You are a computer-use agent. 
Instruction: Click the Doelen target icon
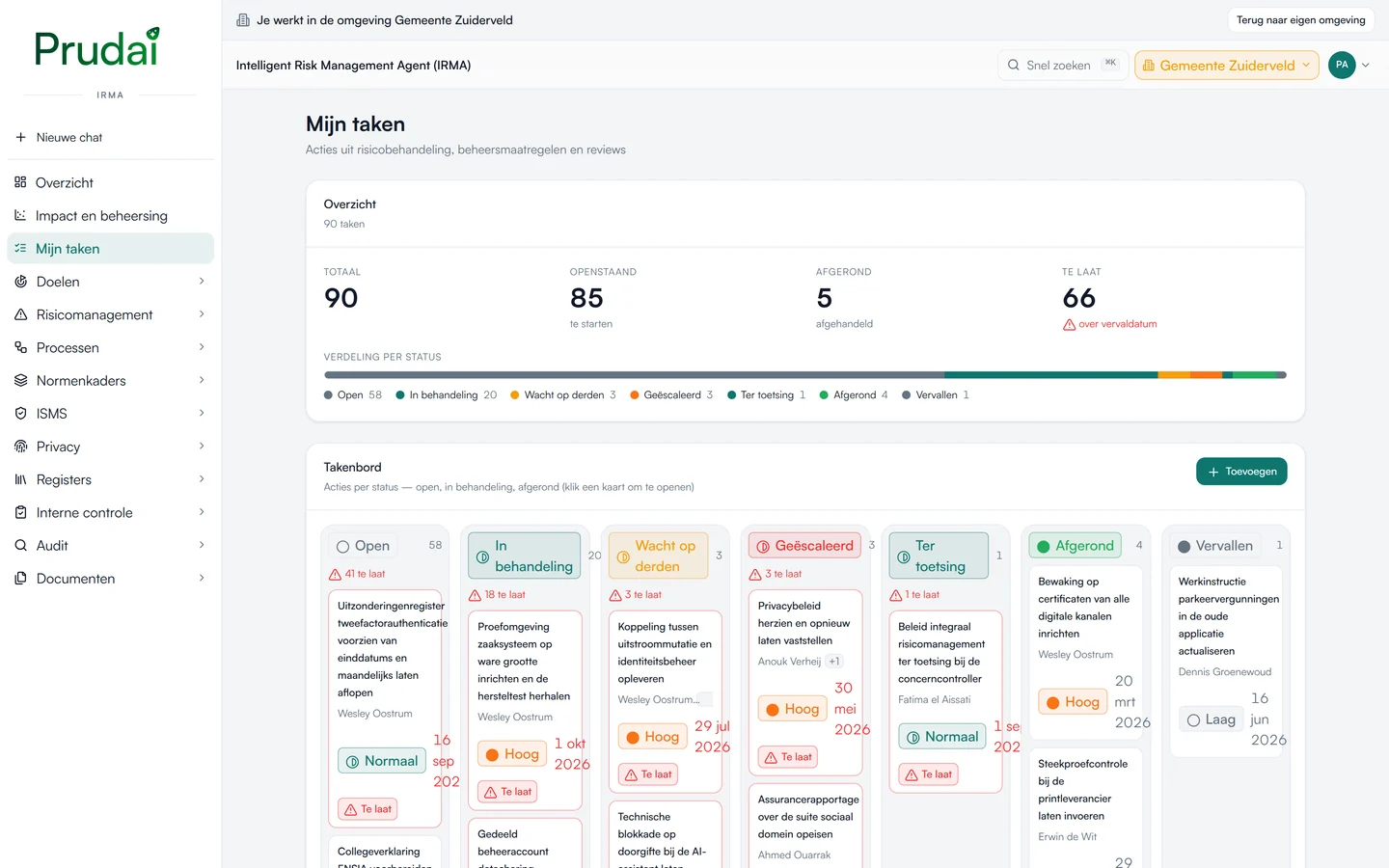pos(20,282)
